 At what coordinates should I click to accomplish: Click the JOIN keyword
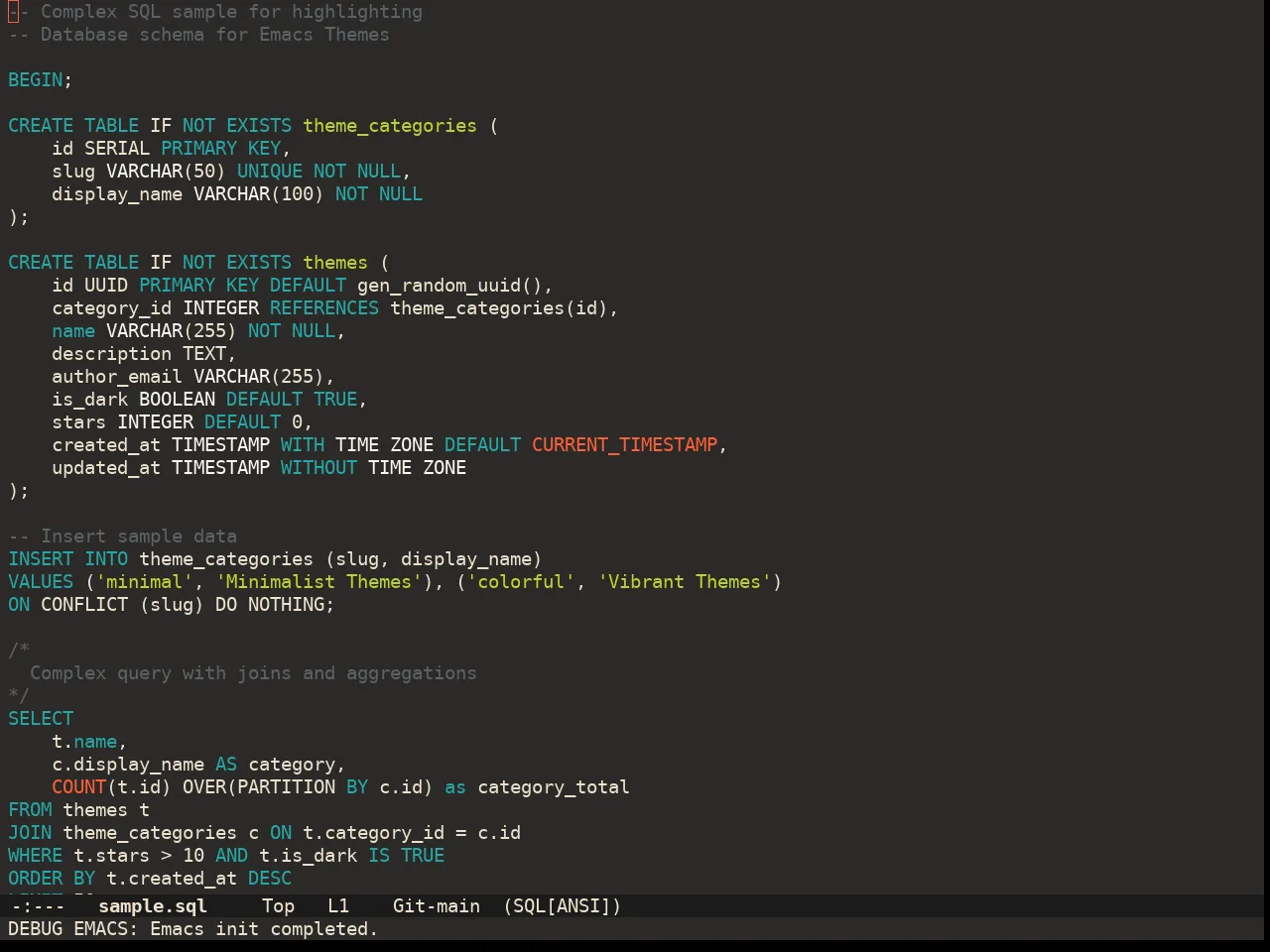point(30,833)
